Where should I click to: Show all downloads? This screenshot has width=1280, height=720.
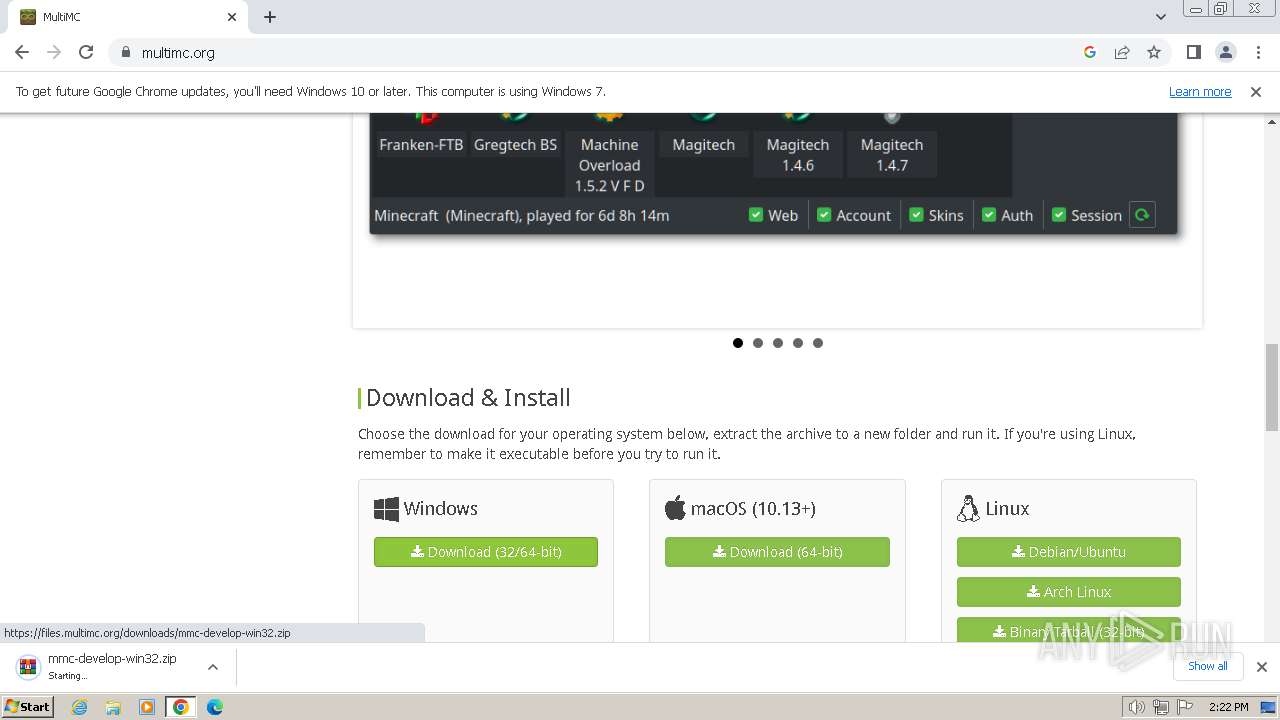point(1208,666)
